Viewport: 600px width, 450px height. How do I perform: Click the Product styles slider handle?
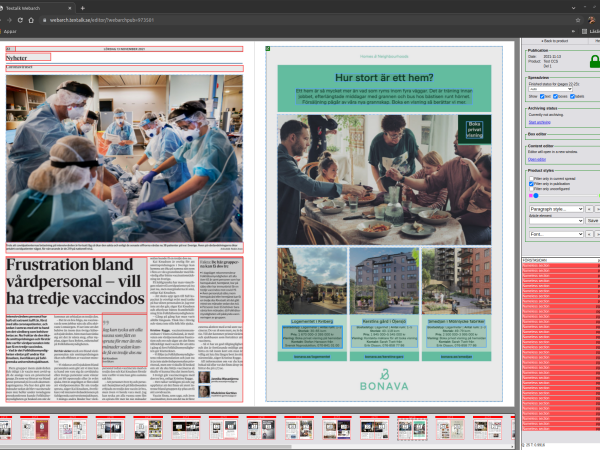536,196
